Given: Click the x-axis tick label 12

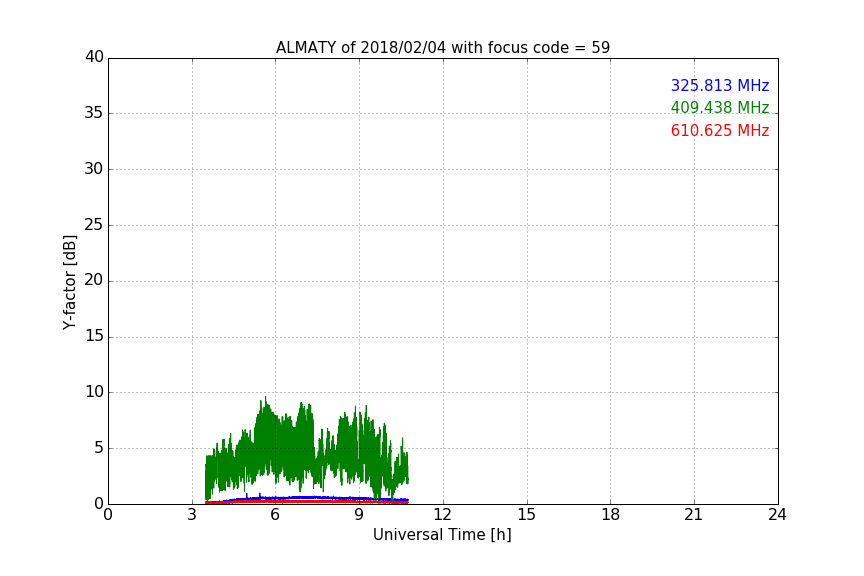Looking at the screenshot, I should pyautogui.click(x=442, y=515).
